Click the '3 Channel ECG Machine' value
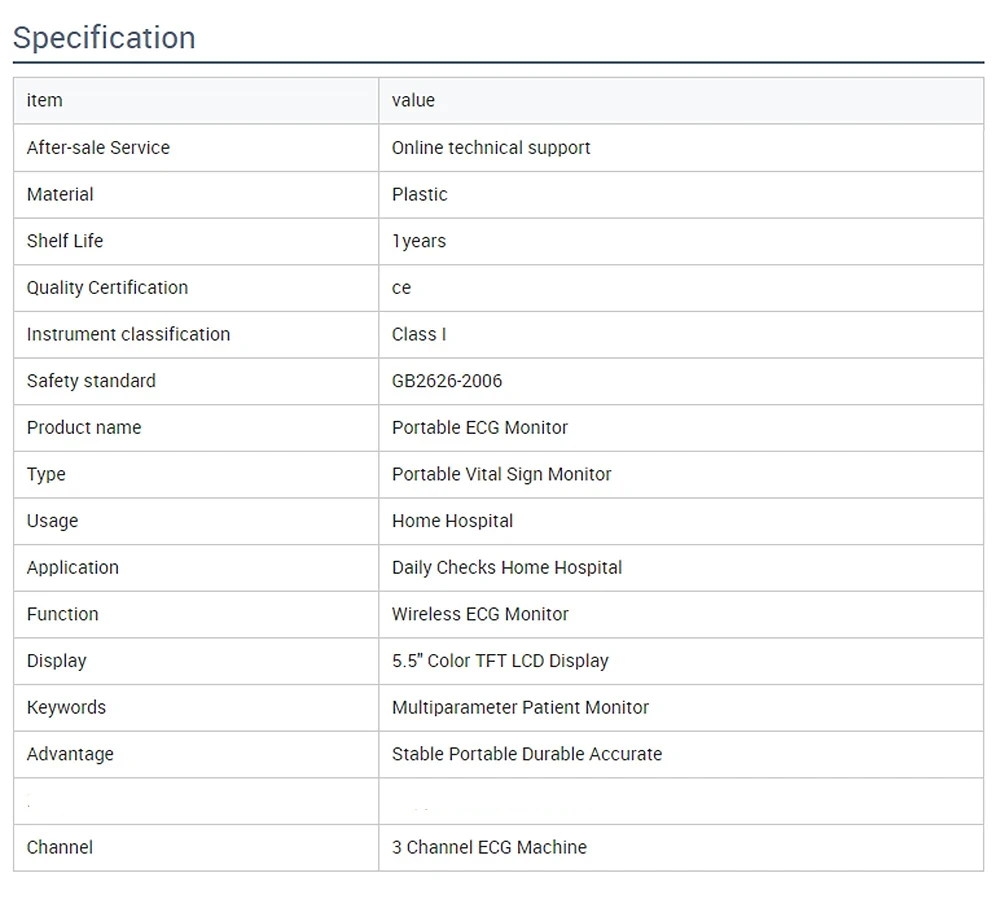 coord(489,847)
